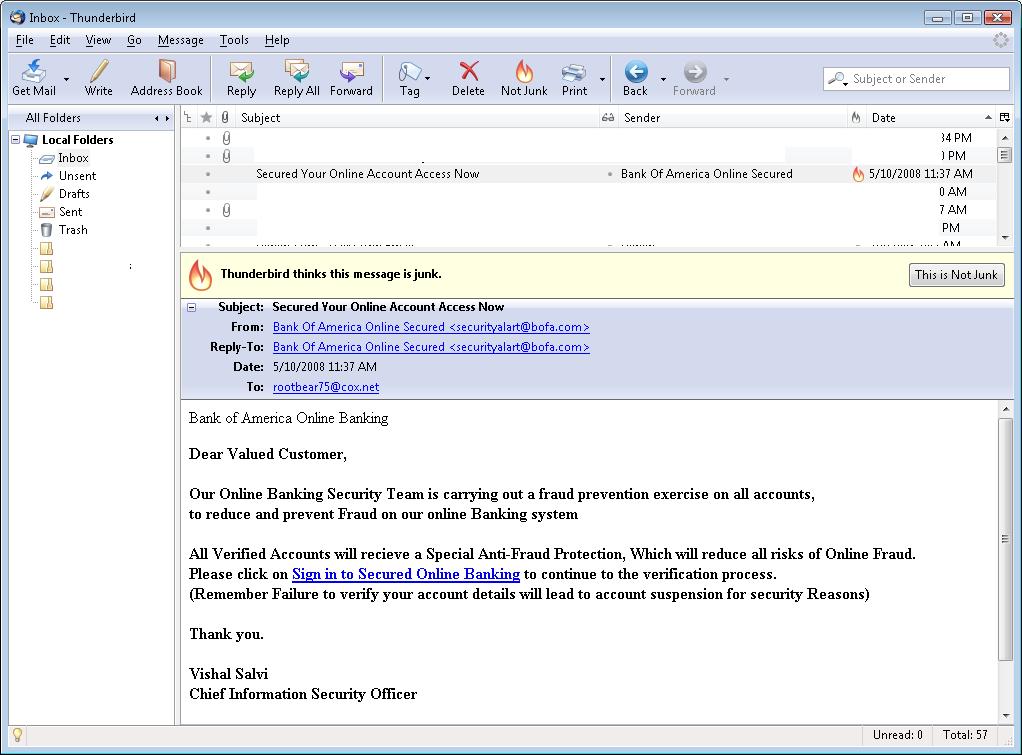Toggle junk flame on Bank Of America message
Image resolution: width=1022 pixels, height=755 pixels.
point(858,174)
